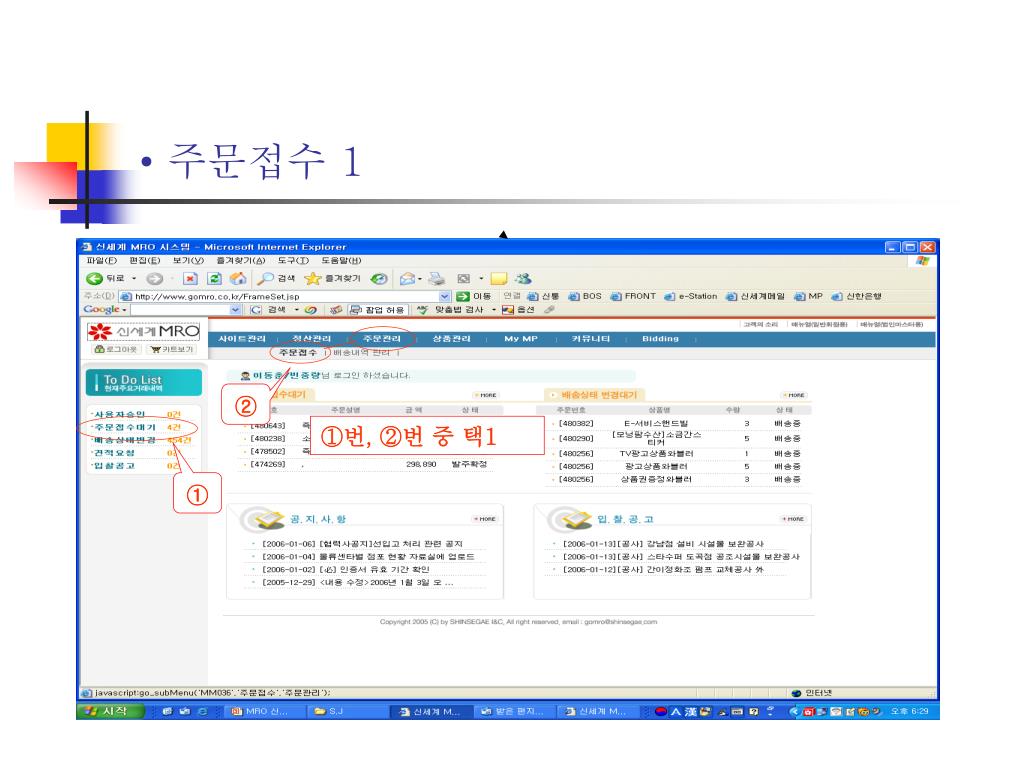Open Google toolbar 옵션 options
Screen dimensions: 1024x768
click(x=519, y=310)
